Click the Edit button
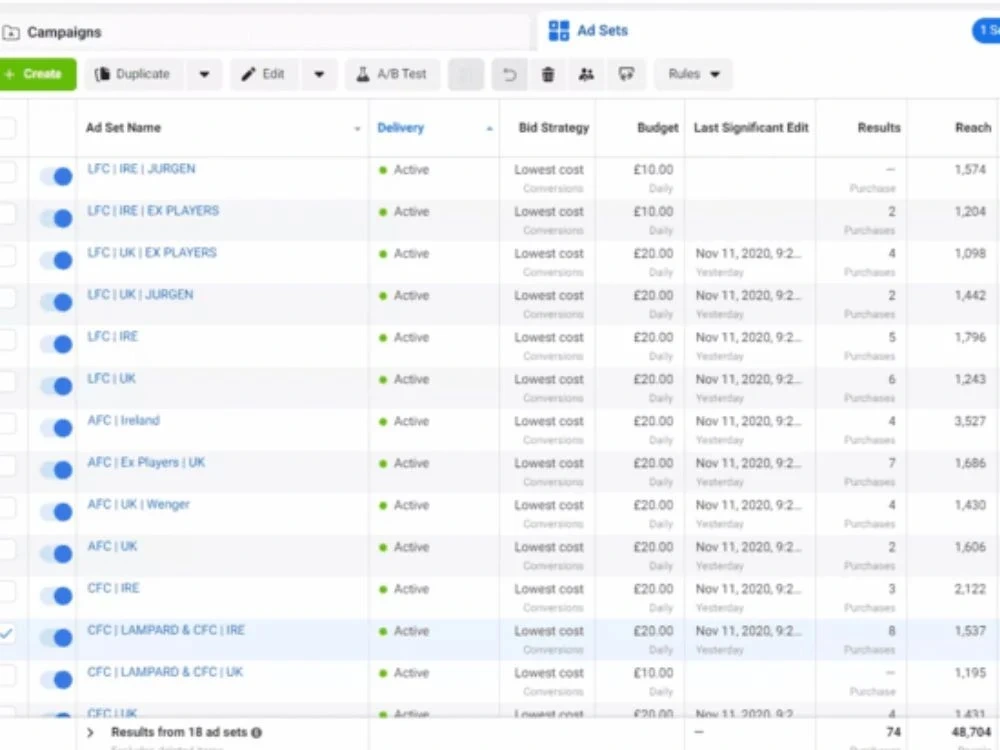This screenshot has width=1000, height=750. coord(264,75)
